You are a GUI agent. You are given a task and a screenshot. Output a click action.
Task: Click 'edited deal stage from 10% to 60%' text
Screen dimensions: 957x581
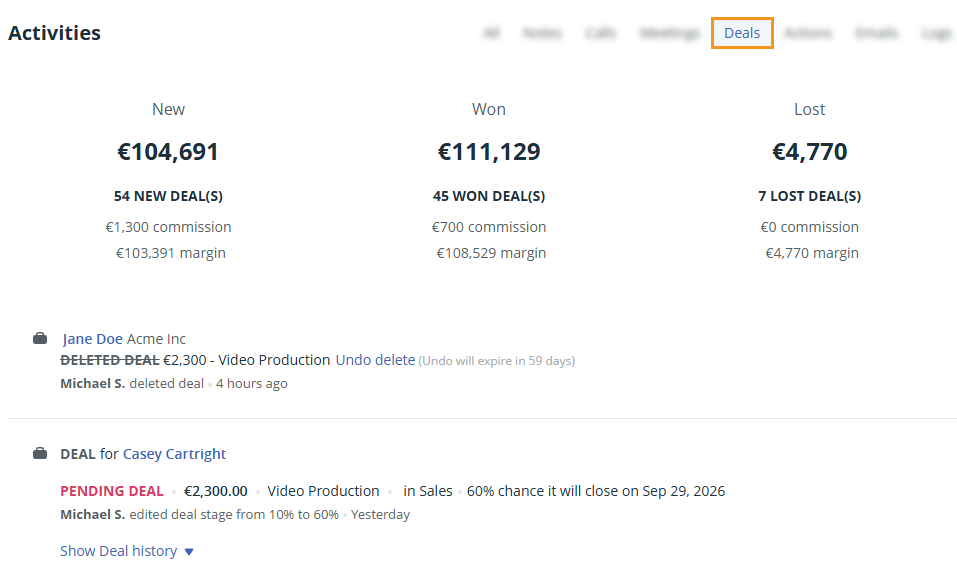click(x=234, y=514)
